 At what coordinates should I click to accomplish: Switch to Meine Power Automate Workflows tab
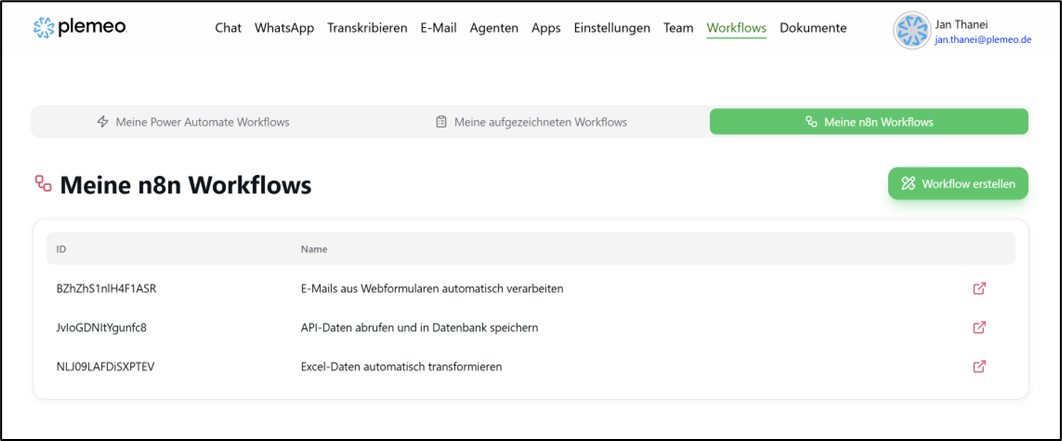coord(193,122)
